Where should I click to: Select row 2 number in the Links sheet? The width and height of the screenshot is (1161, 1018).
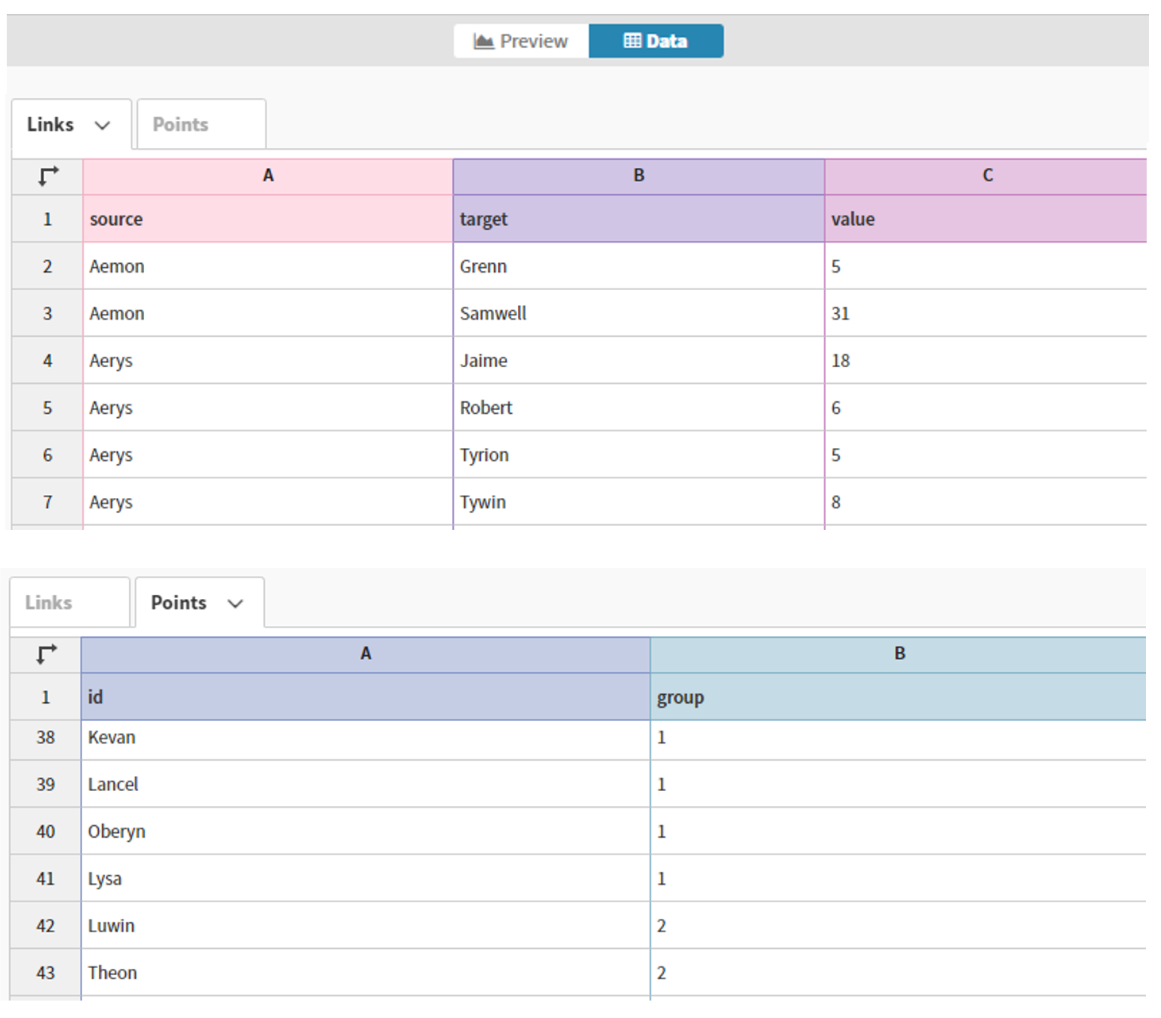(x=47, y=267)
